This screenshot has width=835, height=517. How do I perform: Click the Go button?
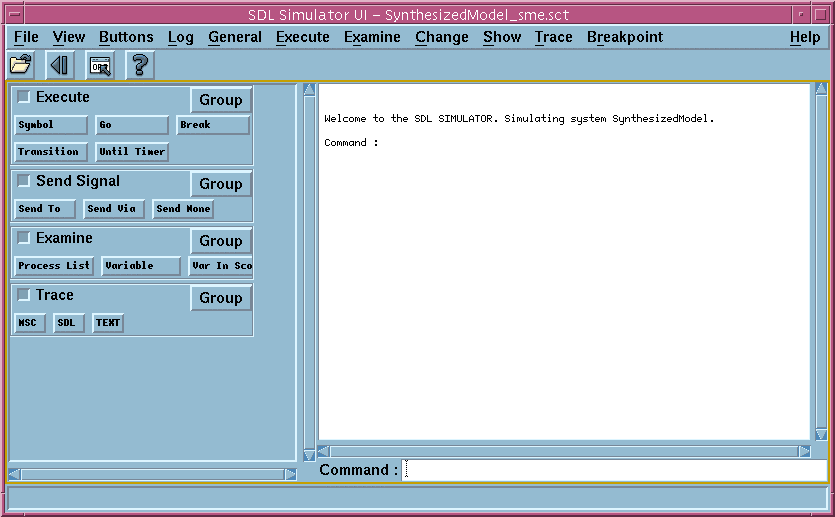point(132,125)
